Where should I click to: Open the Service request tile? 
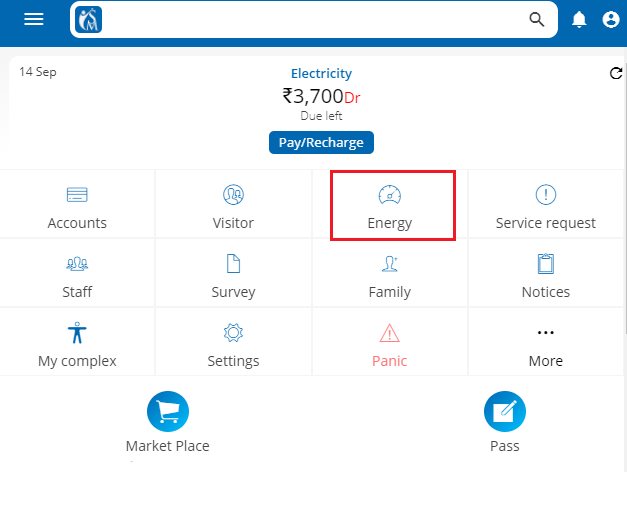pos(545,204)
